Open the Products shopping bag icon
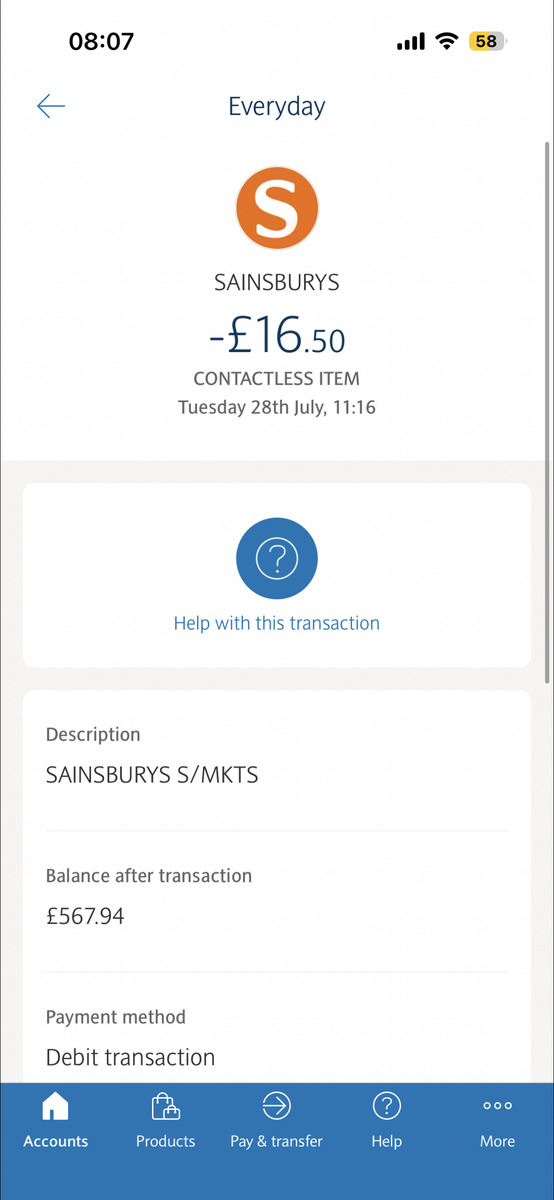Image resolution: width=554 pixels, height=1200 pixels. click(x=165, y=1106)
